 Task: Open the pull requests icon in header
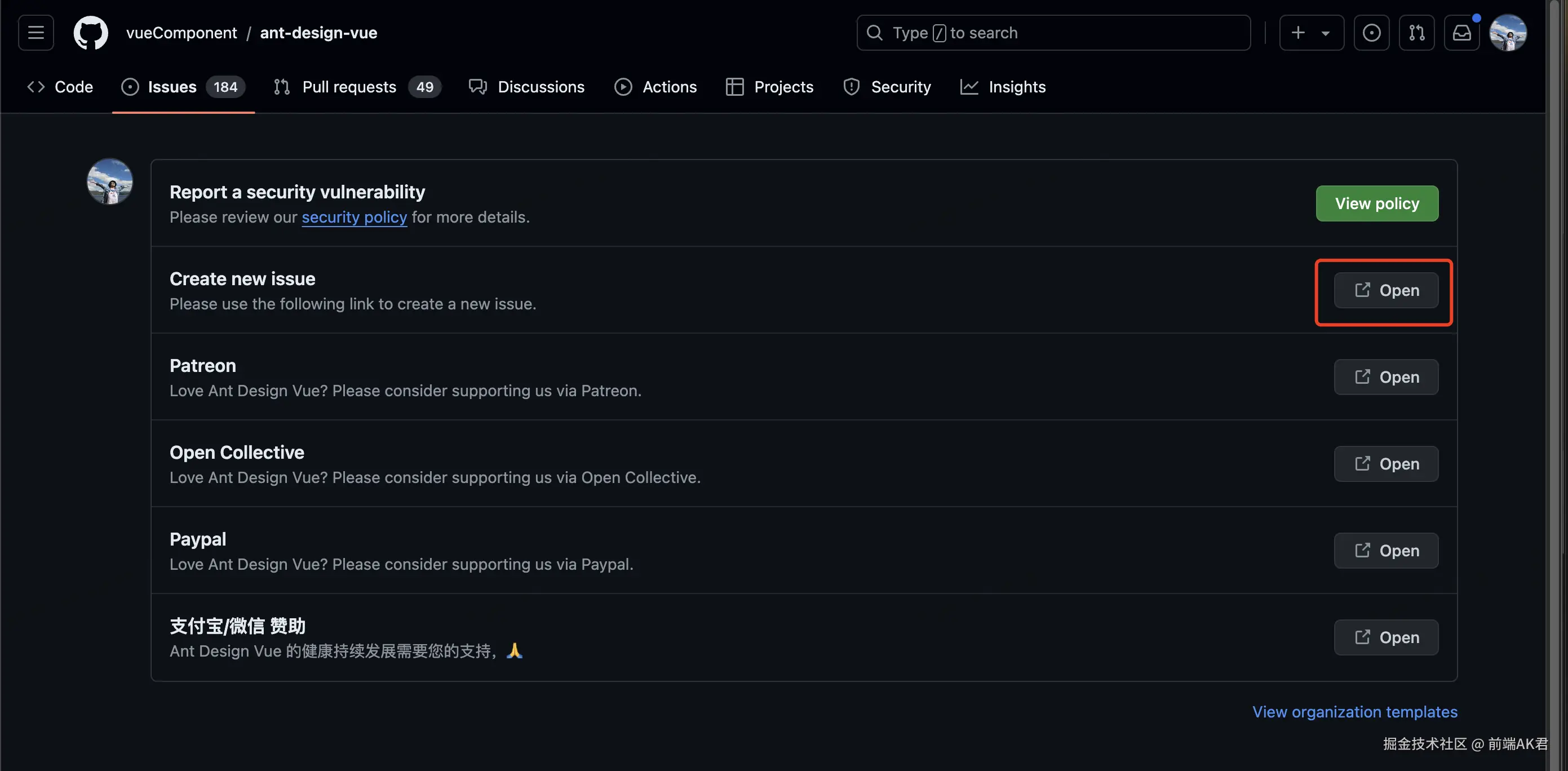tap(1416, 33)
